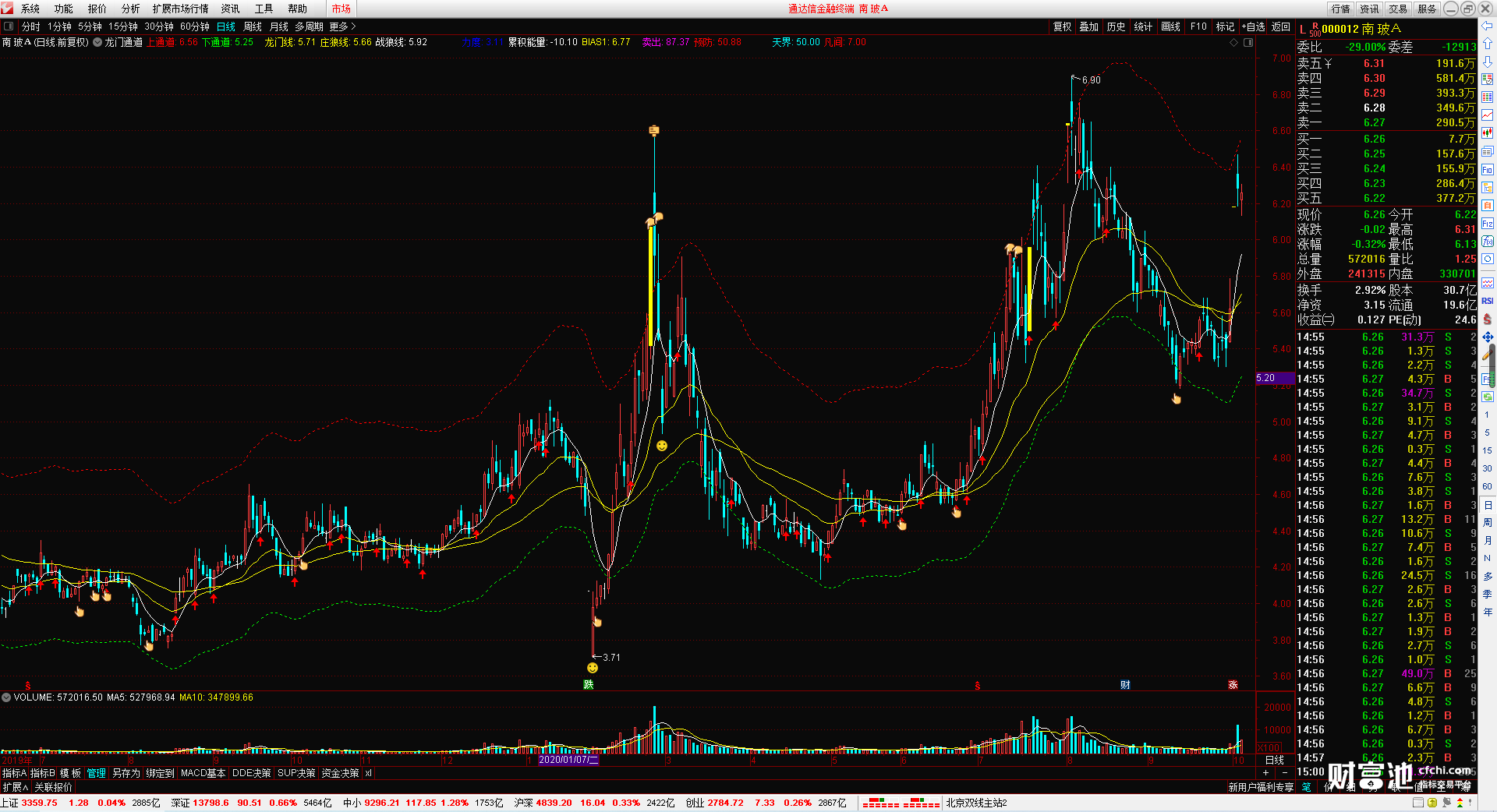Switch to the 5-minute period in right sidebar

pos(1487,432)
